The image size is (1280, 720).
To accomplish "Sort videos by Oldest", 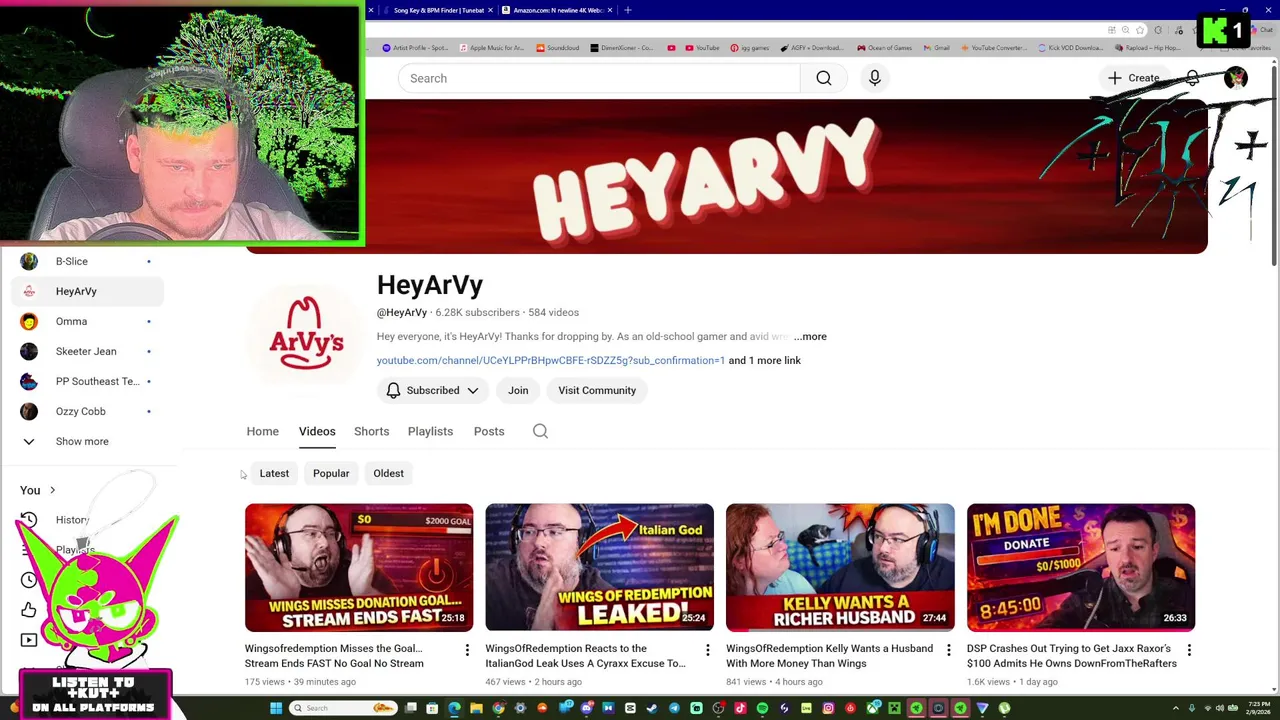I will pyautogui.click(x=388, y=473).
